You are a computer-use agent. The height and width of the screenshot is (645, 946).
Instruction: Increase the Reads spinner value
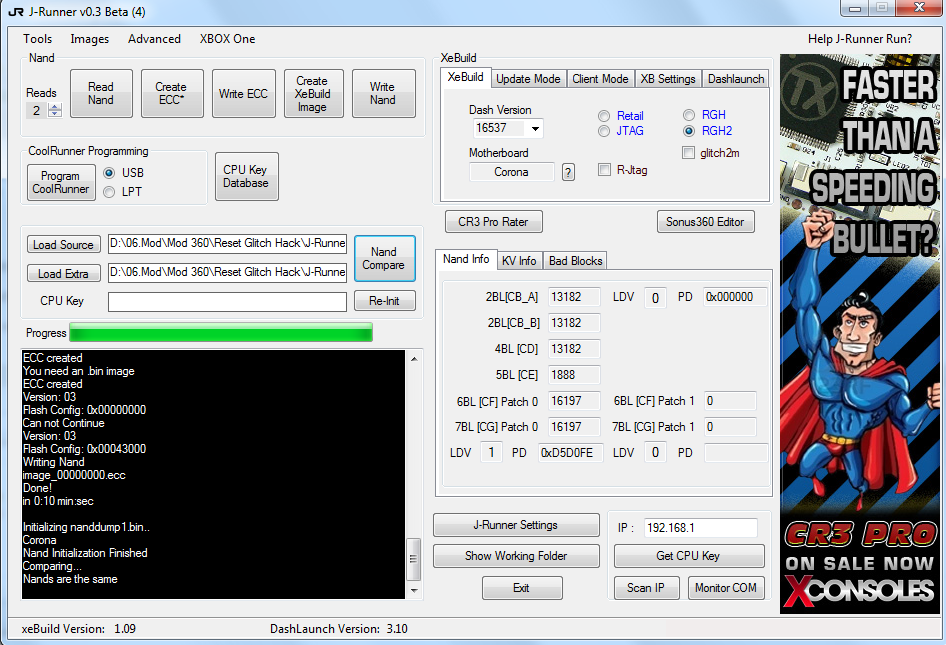pyautogui.click(x=55, y=107)
